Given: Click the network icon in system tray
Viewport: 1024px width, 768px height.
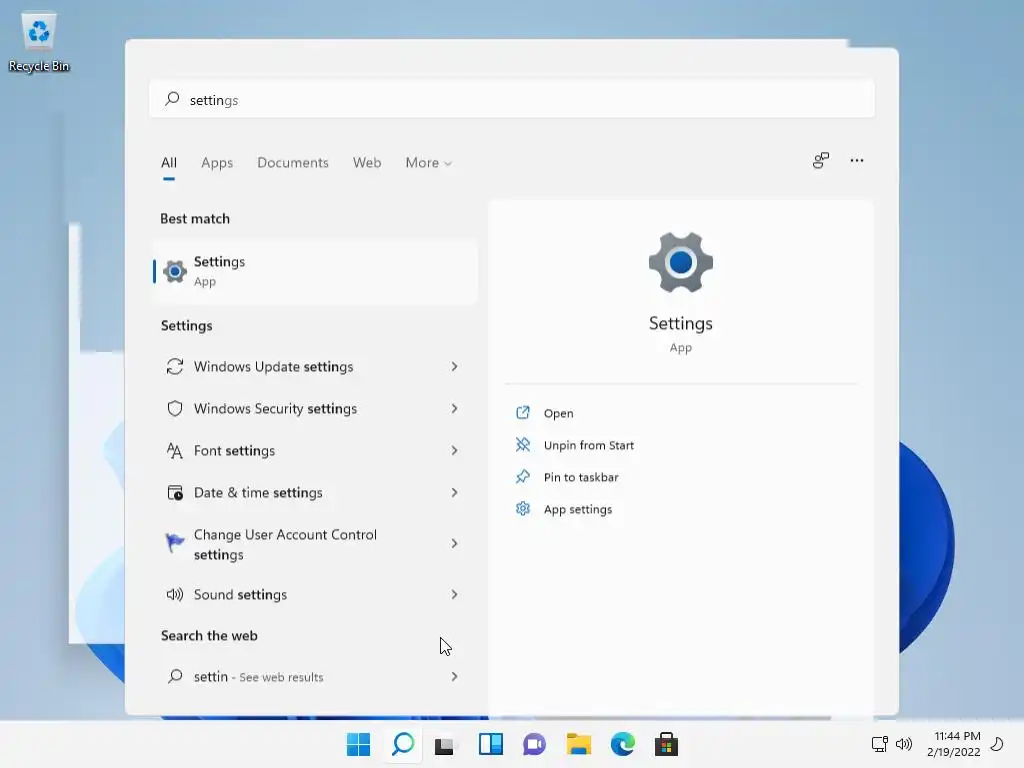Looking at the screenshot, I should point(879,744).
